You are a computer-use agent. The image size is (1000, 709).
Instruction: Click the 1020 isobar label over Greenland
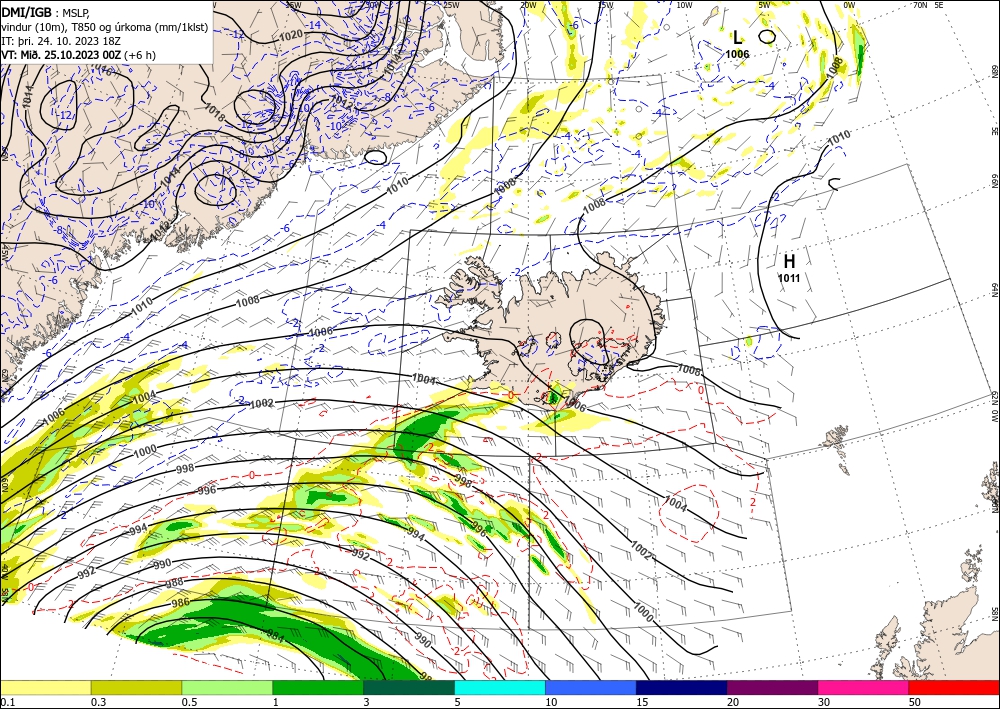[291, 35]
